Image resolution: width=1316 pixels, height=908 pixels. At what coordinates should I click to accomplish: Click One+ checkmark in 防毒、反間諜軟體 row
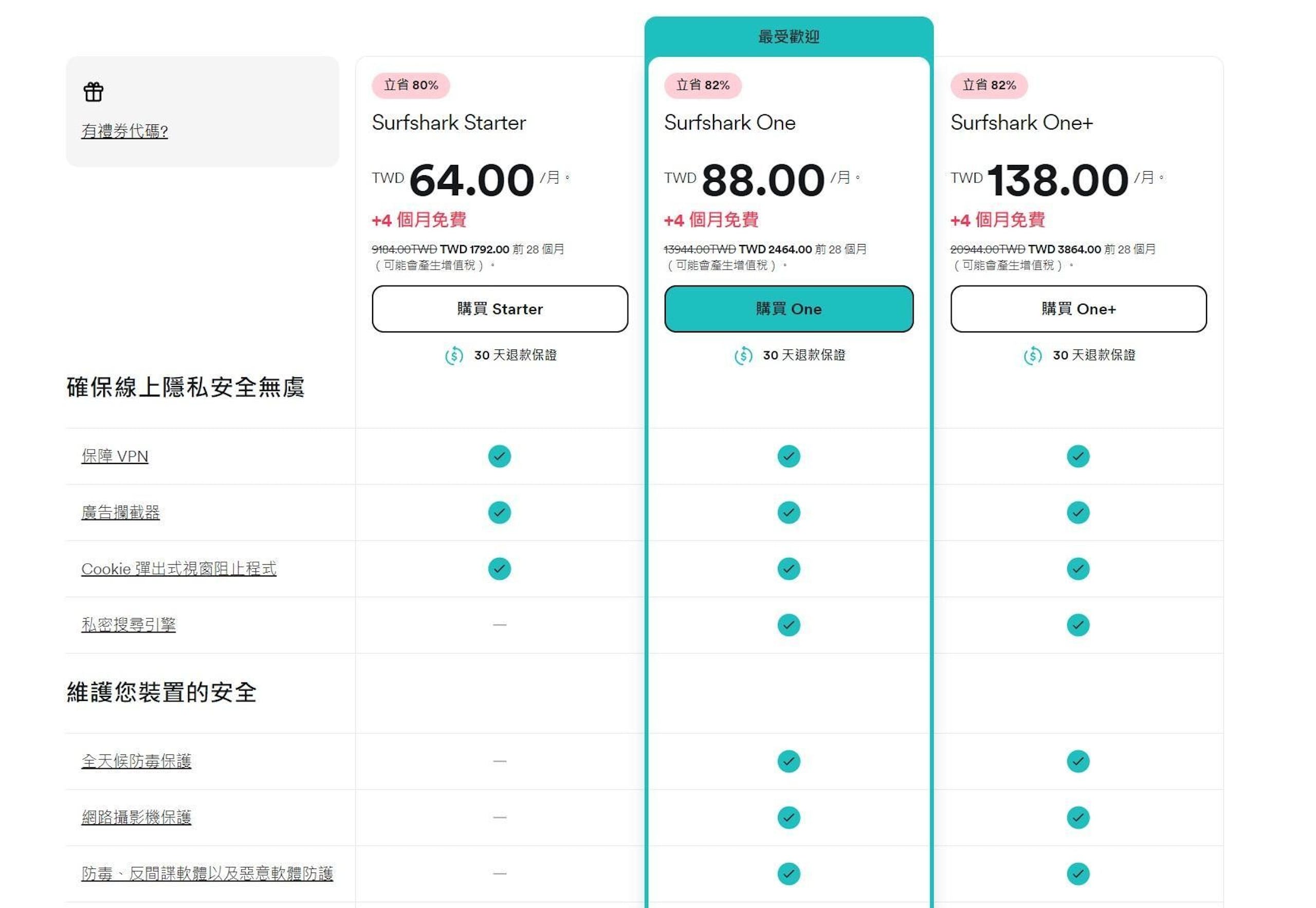click(x=1077, y=874)
